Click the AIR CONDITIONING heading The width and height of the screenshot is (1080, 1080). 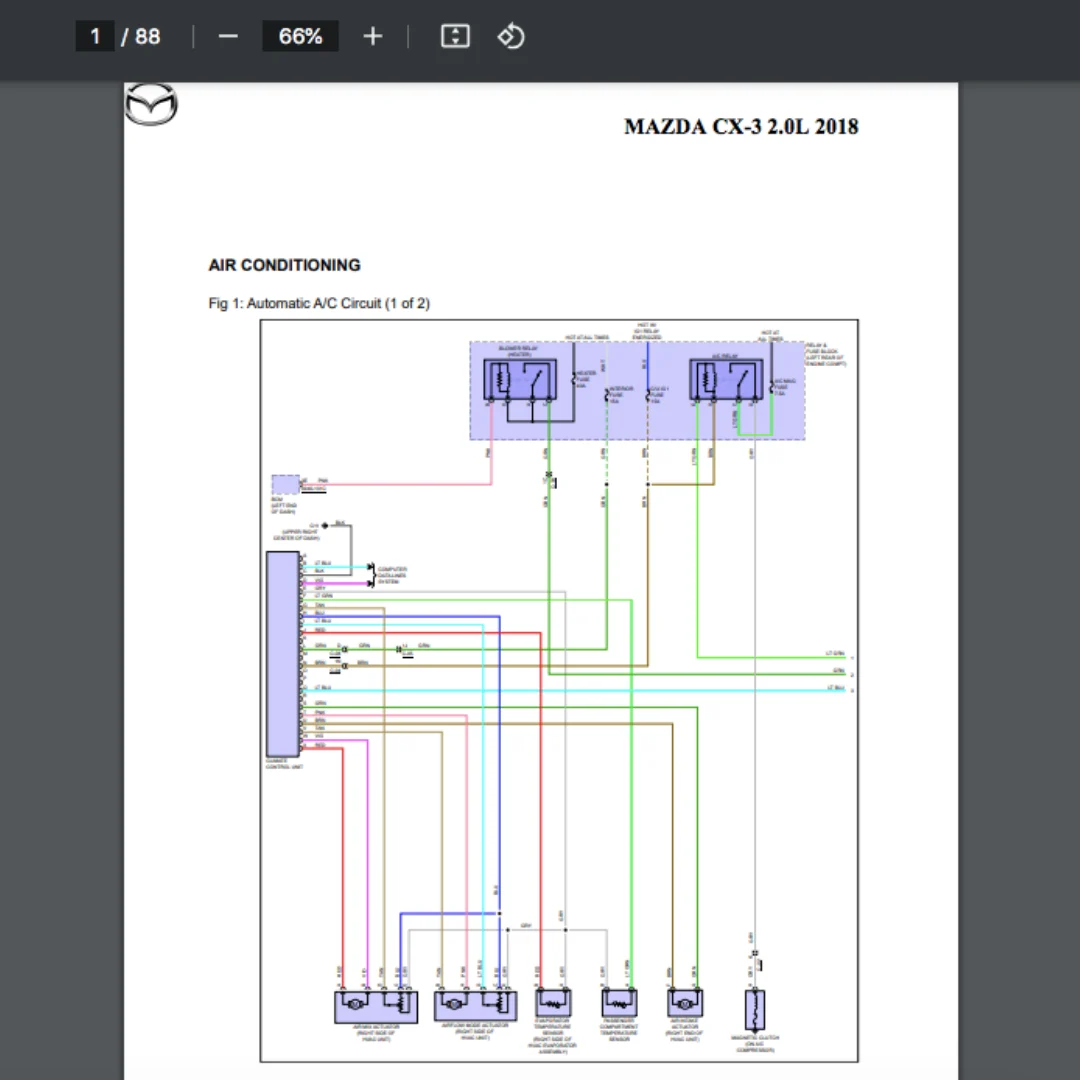click(284, 265)
